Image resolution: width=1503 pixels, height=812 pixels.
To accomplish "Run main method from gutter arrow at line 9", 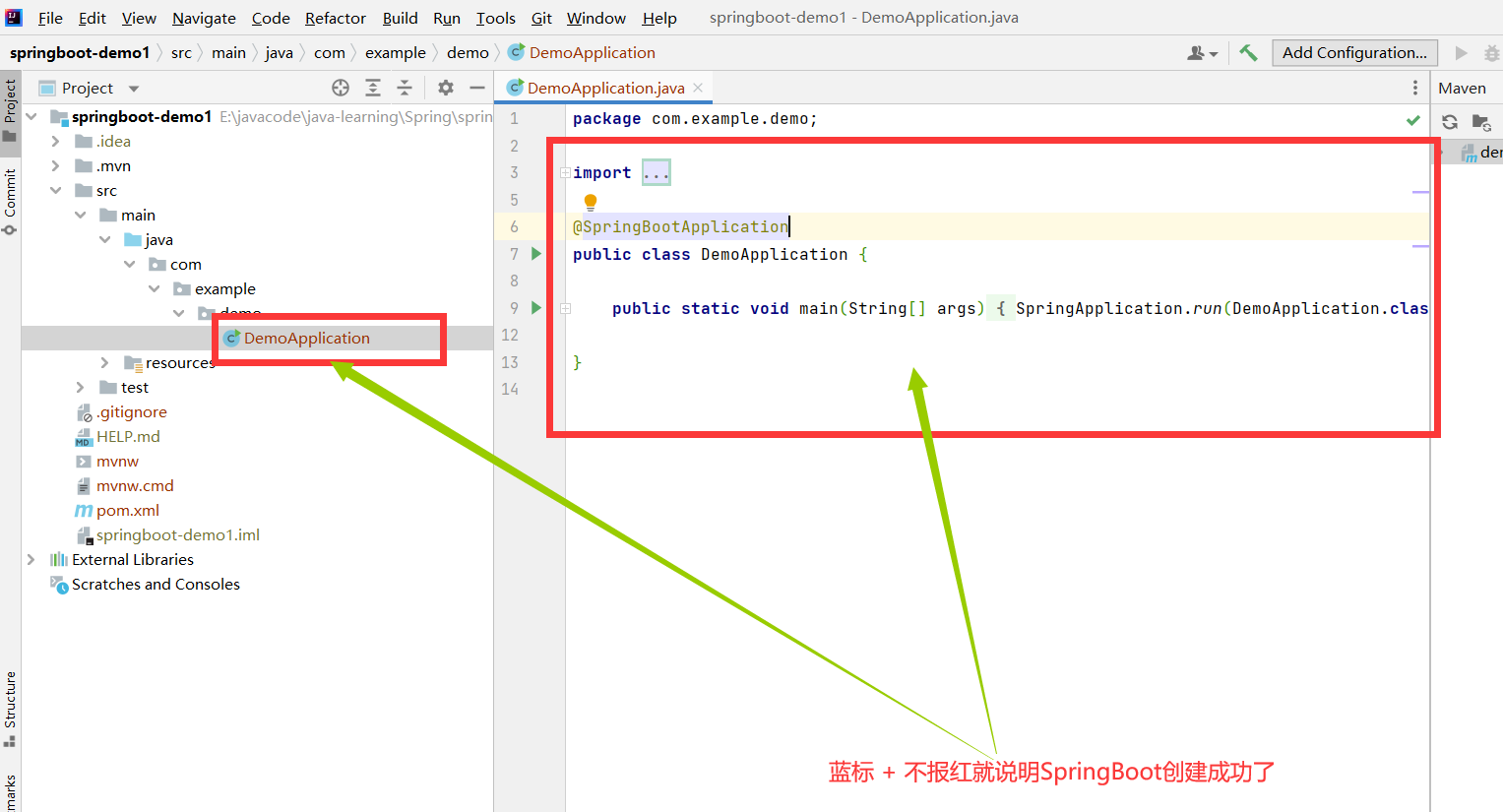I will pos(536,308).
